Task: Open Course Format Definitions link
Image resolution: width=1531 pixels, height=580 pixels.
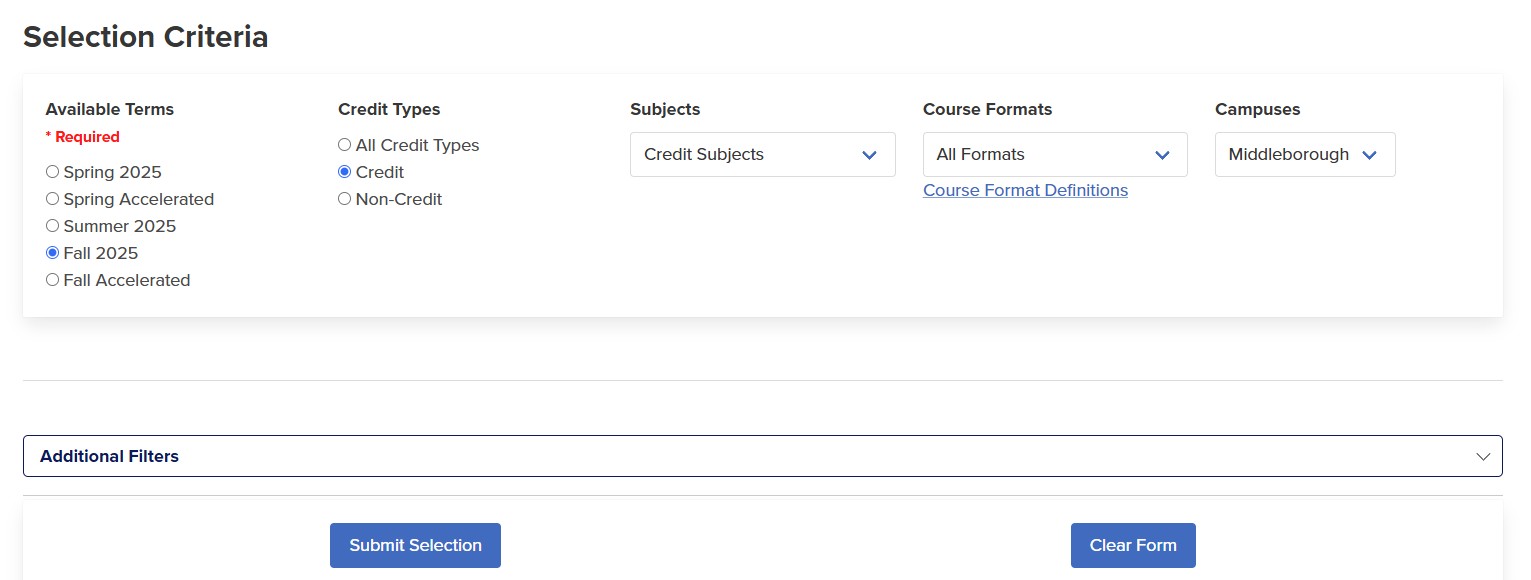Action: click(1025, 190)
